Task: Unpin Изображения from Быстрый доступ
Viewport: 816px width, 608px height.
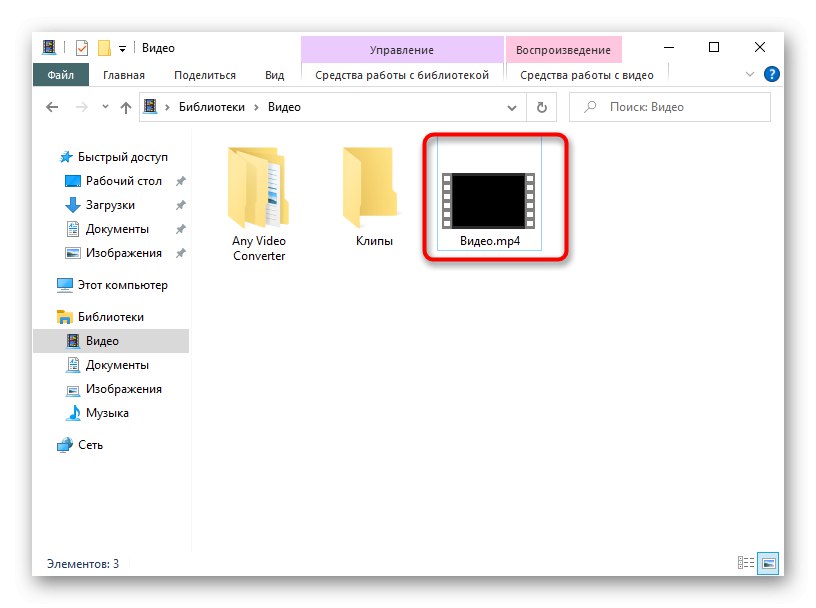Action: click(179, 253)
